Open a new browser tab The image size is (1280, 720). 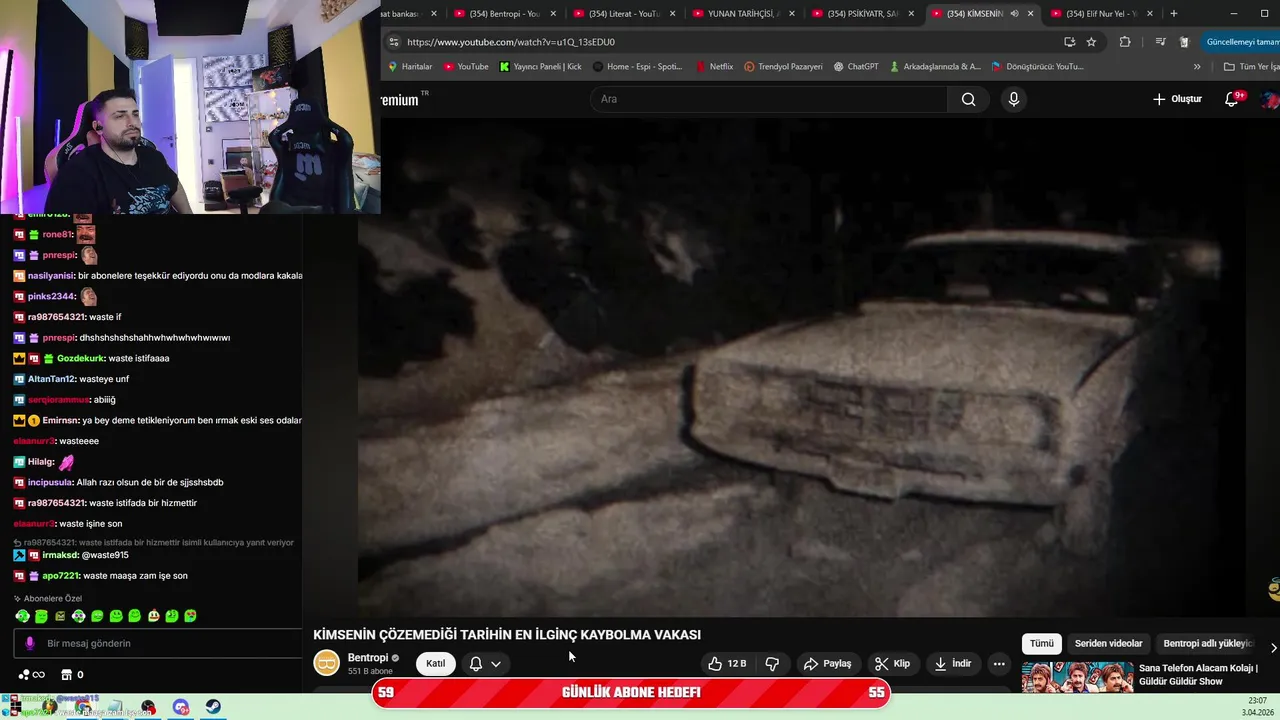1174,14
